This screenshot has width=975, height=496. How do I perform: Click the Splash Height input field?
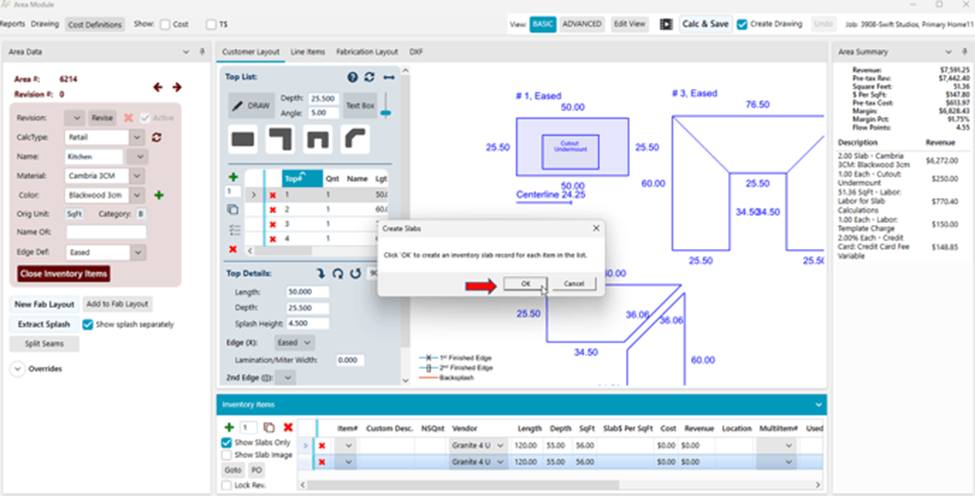tap(308, 324)
